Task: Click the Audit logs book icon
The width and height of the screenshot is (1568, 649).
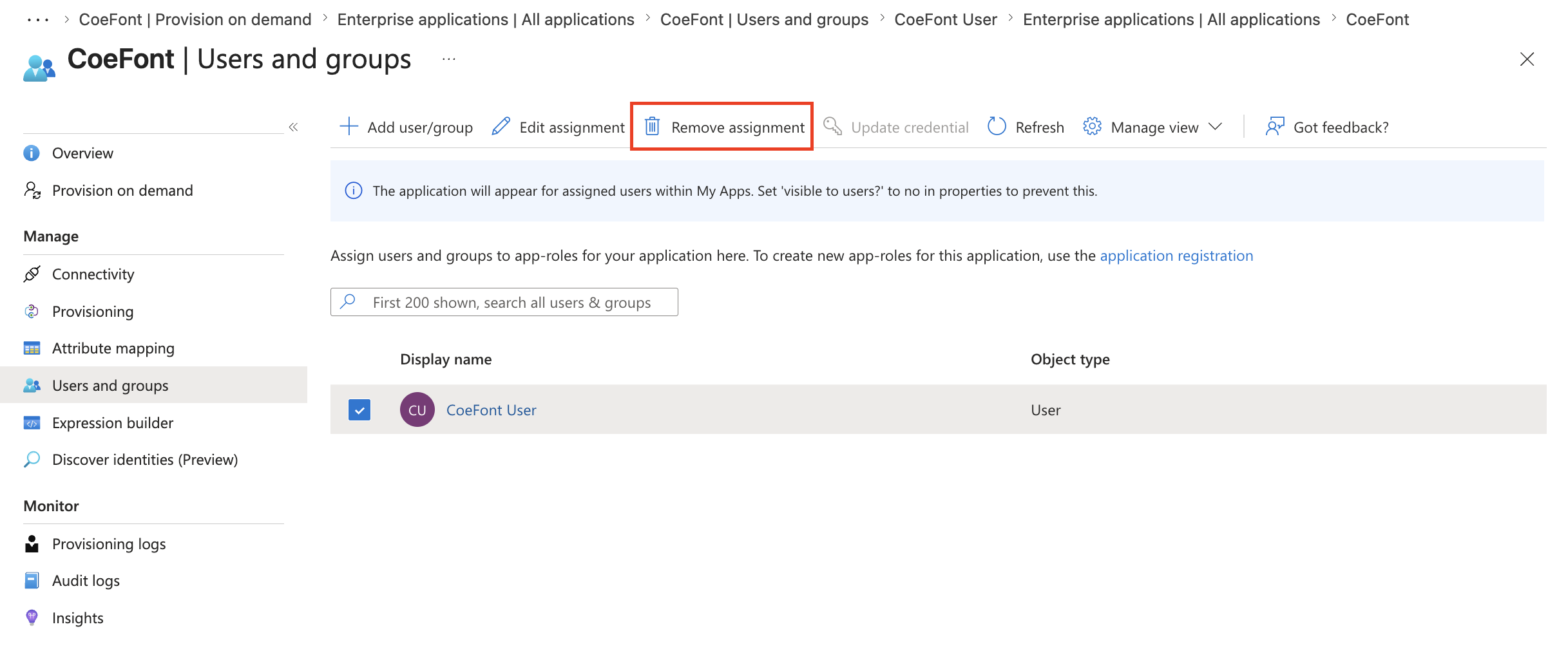Action: coord(32,581)
